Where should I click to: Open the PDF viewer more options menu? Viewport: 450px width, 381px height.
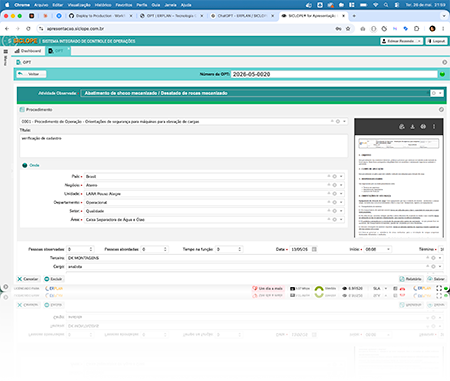point(434,127)
